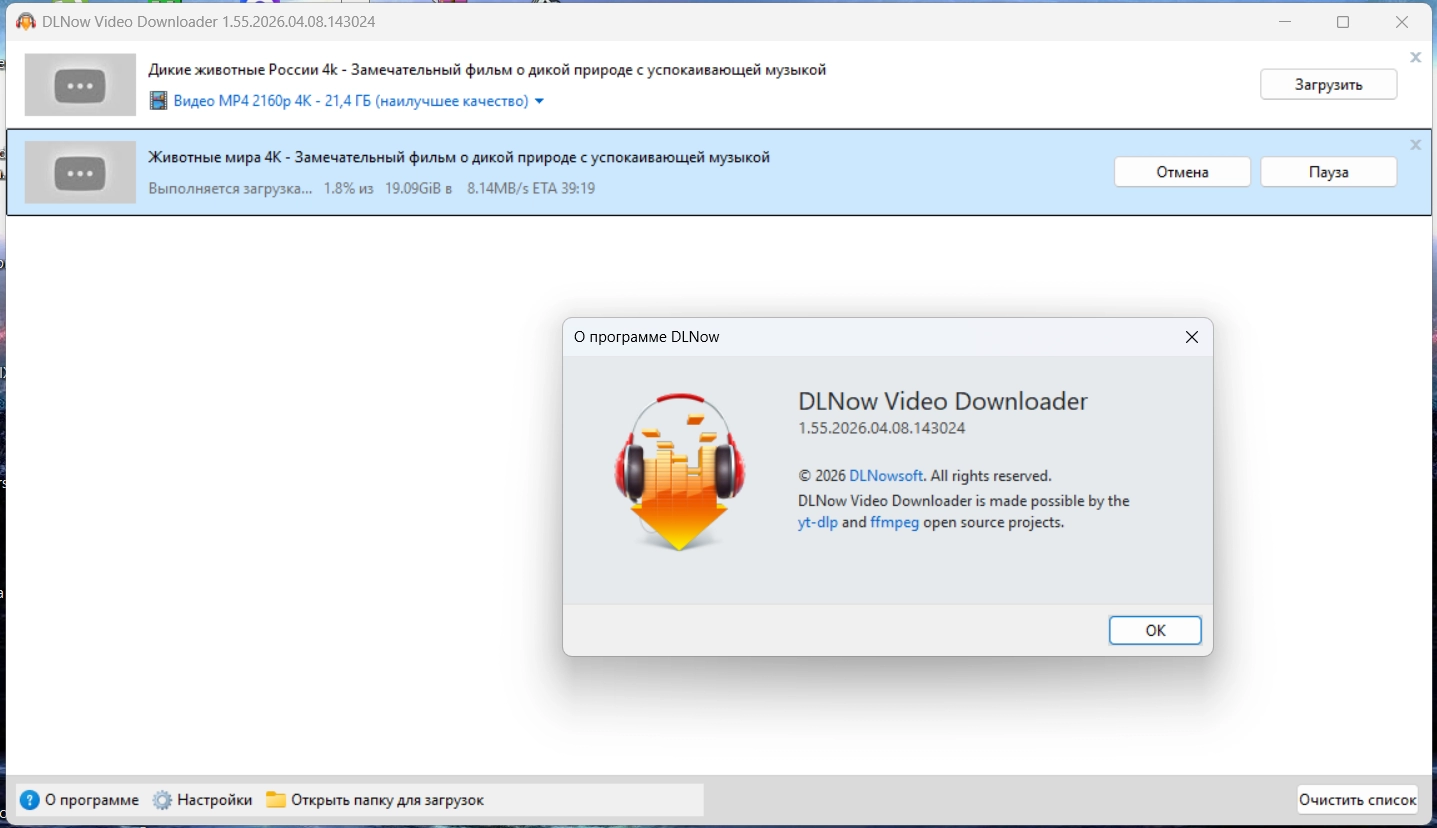Click Очистить список button
1437x828 pixels.
1358,800
